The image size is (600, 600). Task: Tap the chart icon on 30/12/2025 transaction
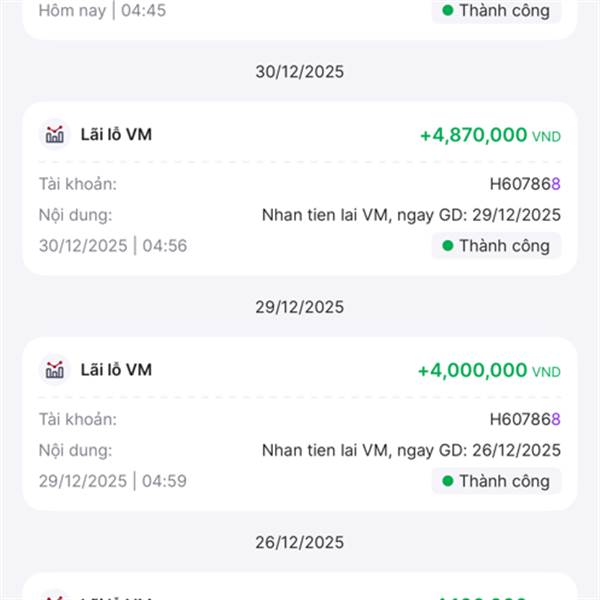click(x=55, y=134)
